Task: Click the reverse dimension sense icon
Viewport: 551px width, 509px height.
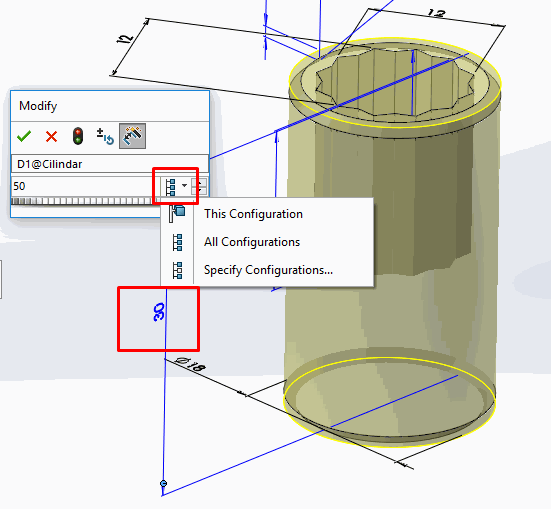Action: click(x=105, y=136)
